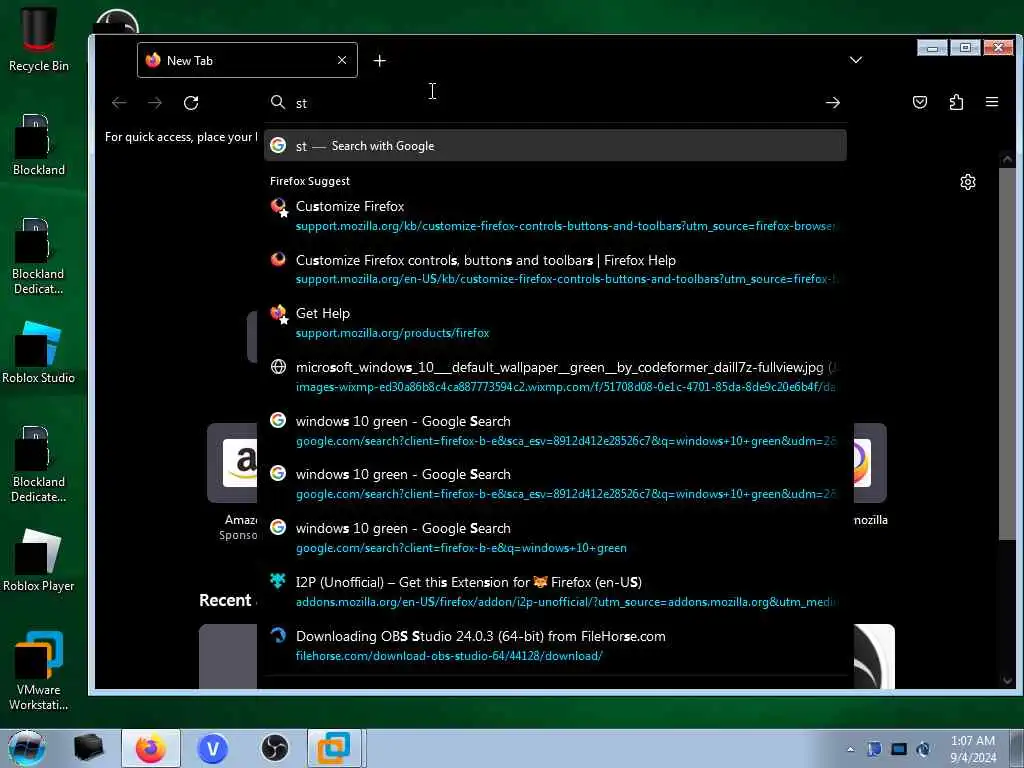Viewport: 1024px width, 768px height.
Task: Click the page scrollbar up arrow
Action: (x=1006, y=159)
